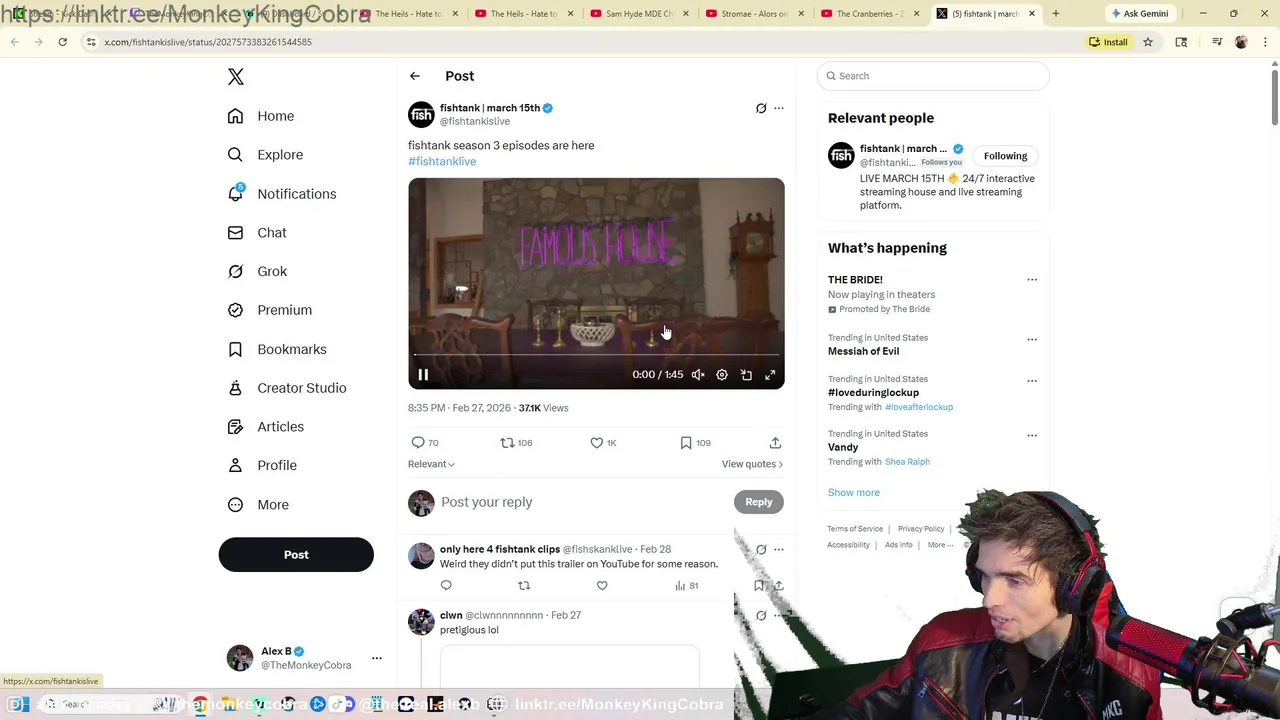Click the Post your reply field
The width and height of the screenshot is (1280, 720).
pos(584,502)
